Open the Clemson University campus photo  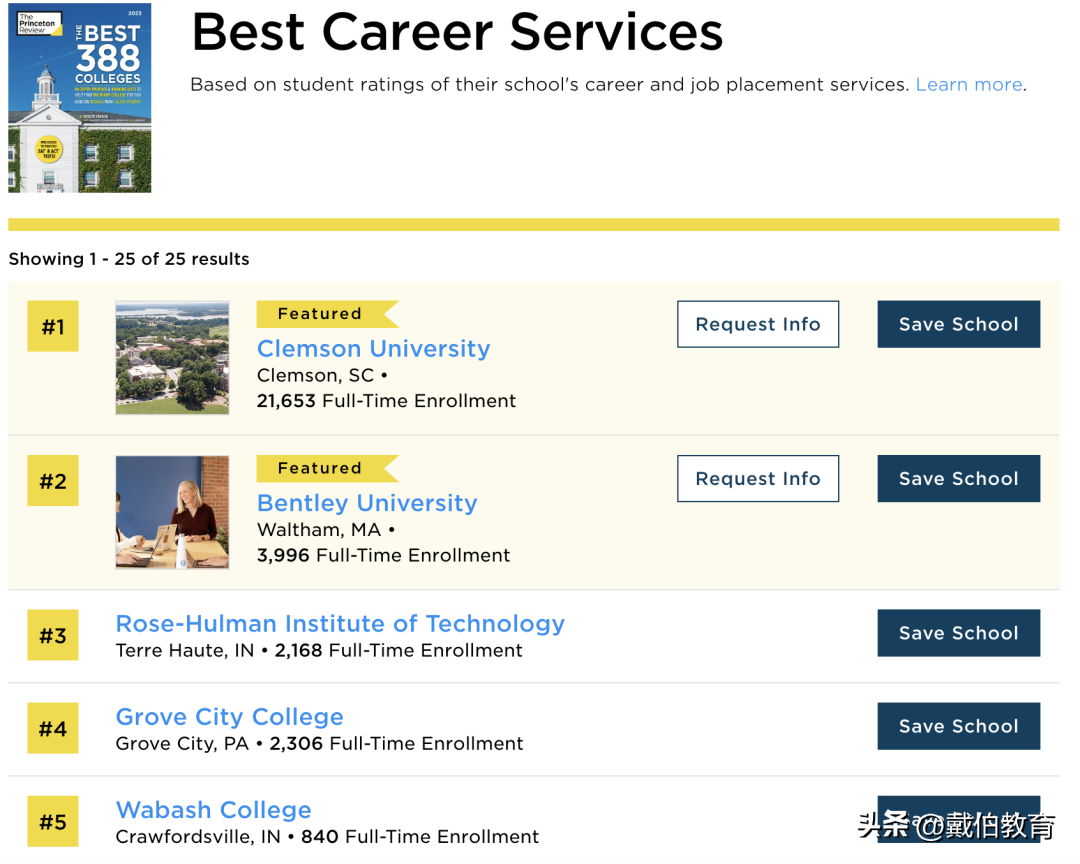pyautogui.click(x=172, y=358)
